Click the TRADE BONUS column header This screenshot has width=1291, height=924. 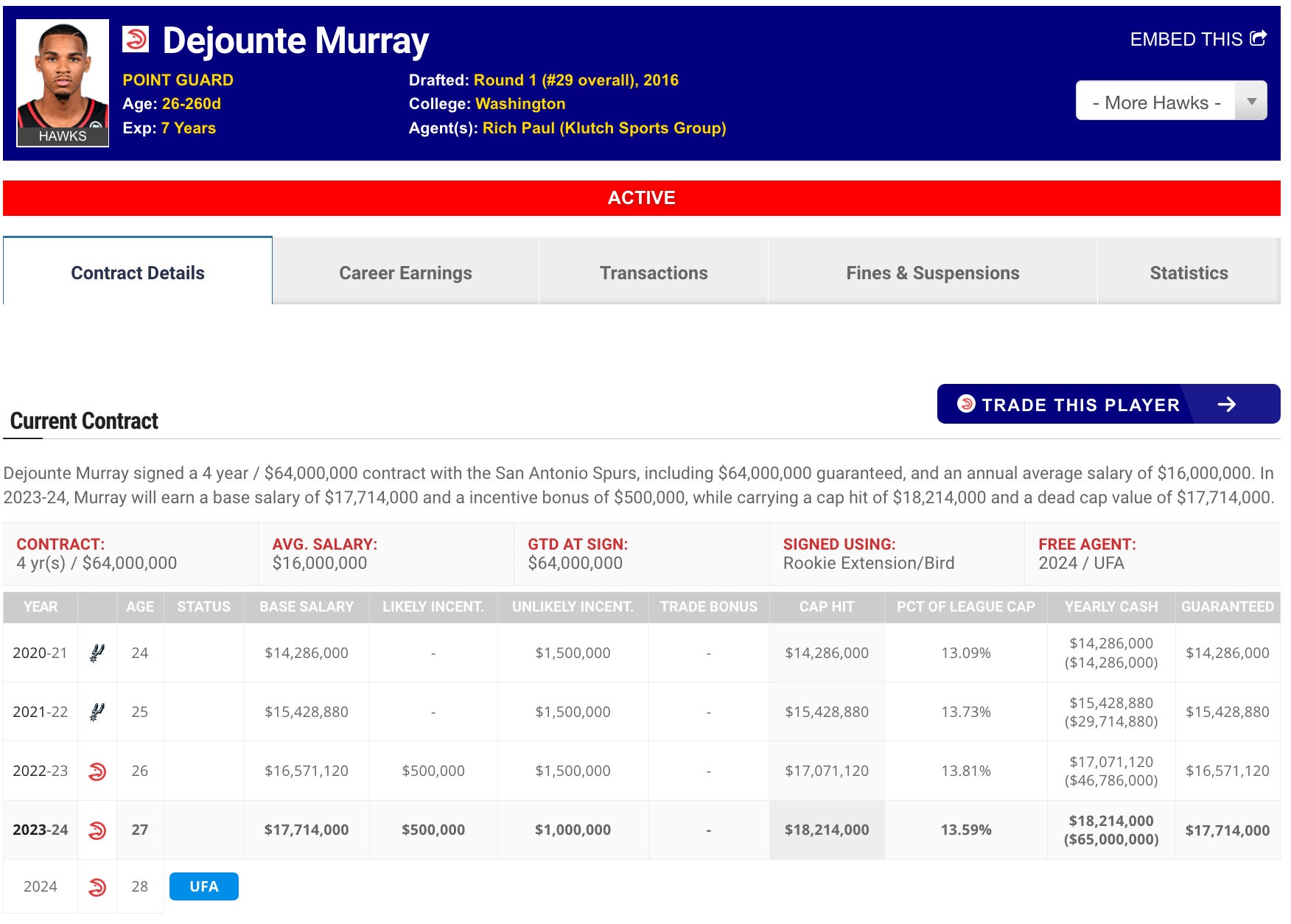click(x=708, y=606)
